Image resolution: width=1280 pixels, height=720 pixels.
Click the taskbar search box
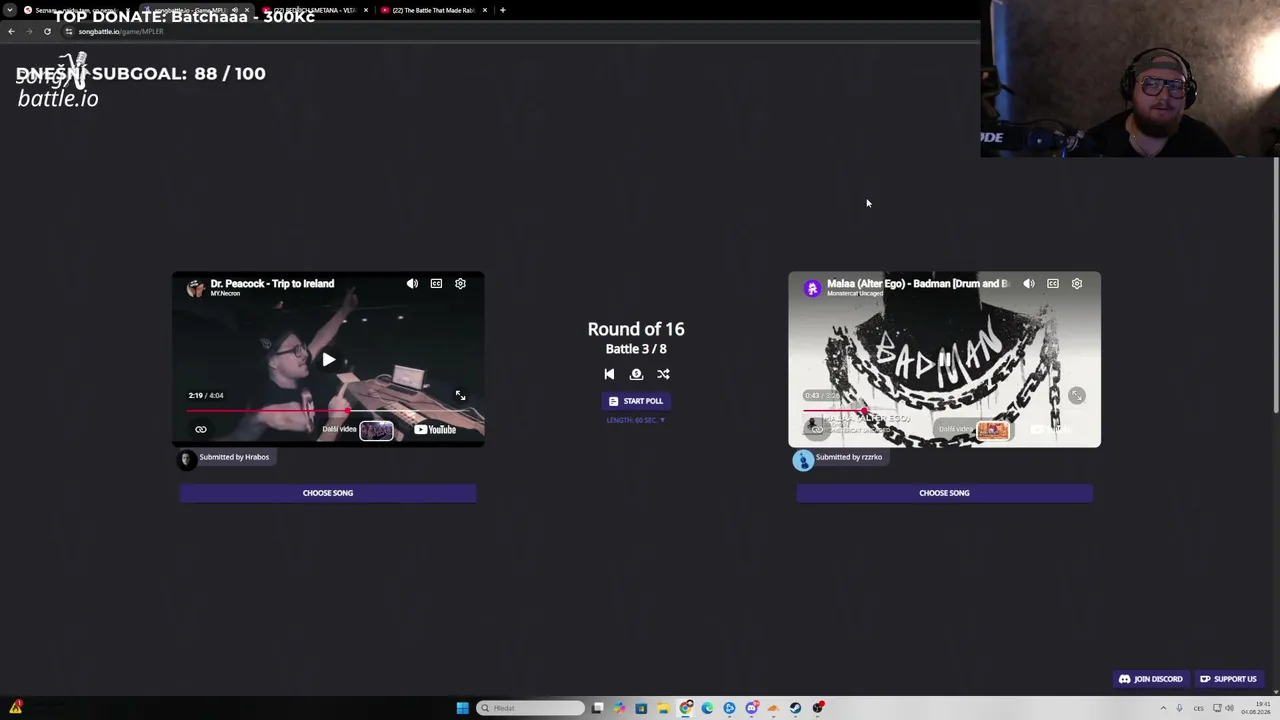tap(531, 708)
